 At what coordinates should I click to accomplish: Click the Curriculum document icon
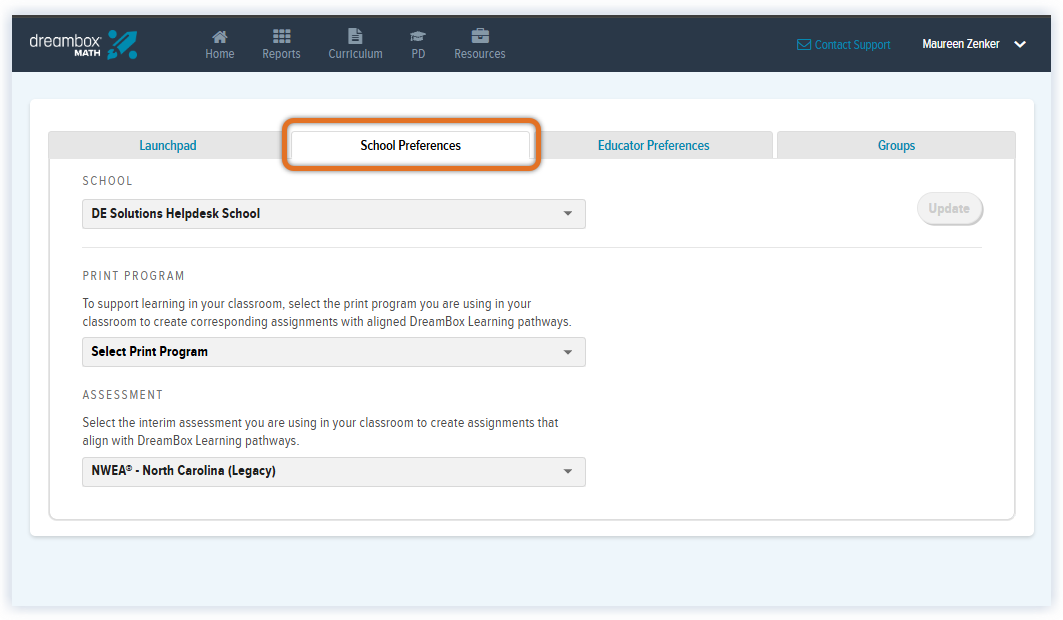[x=355, y=36]
